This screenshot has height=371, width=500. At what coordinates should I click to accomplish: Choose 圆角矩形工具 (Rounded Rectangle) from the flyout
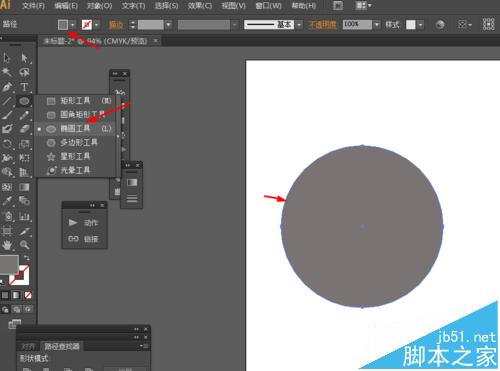point(76,114)
